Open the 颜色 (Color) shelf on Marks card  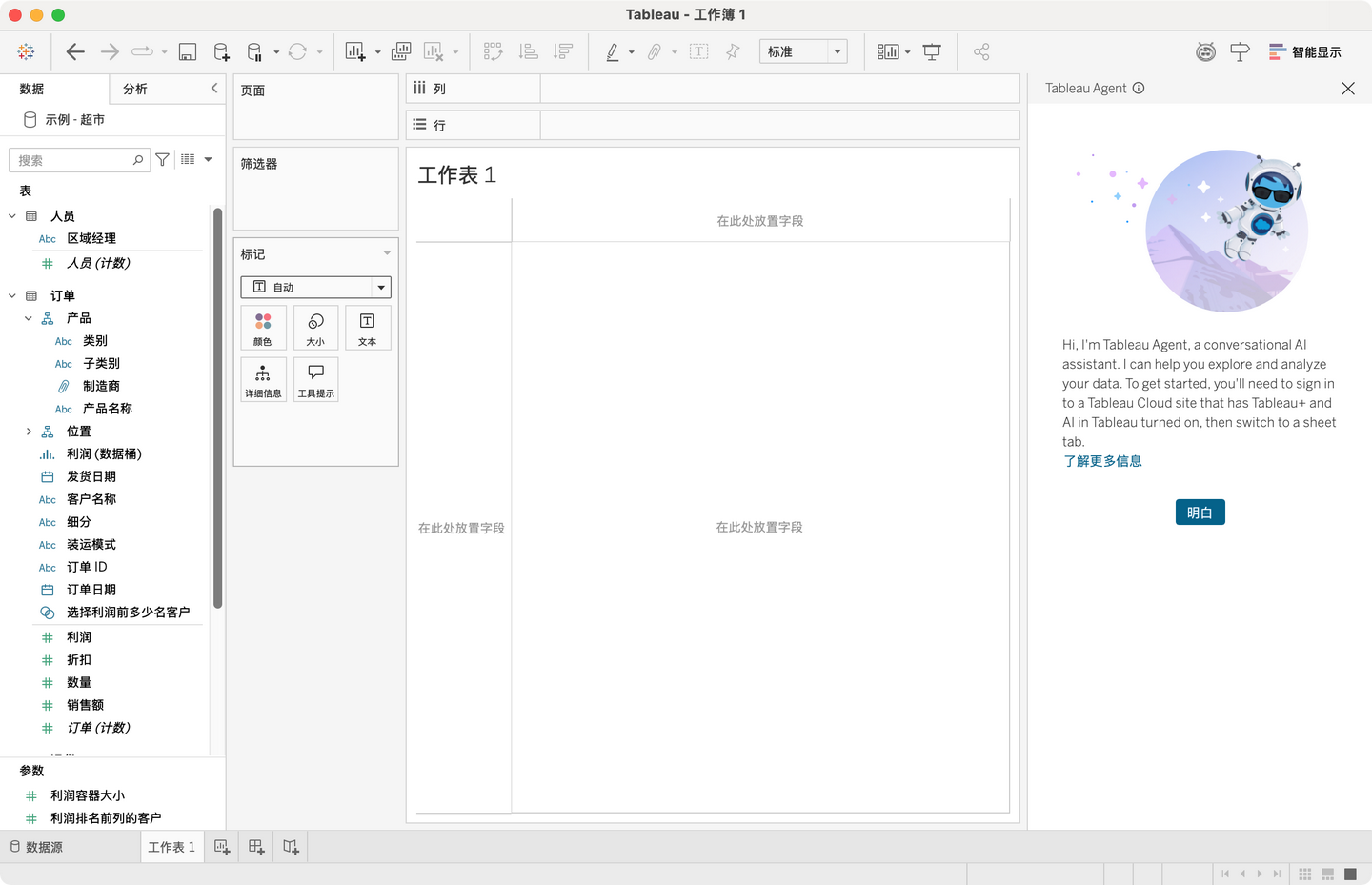click(x=263, y=328)
